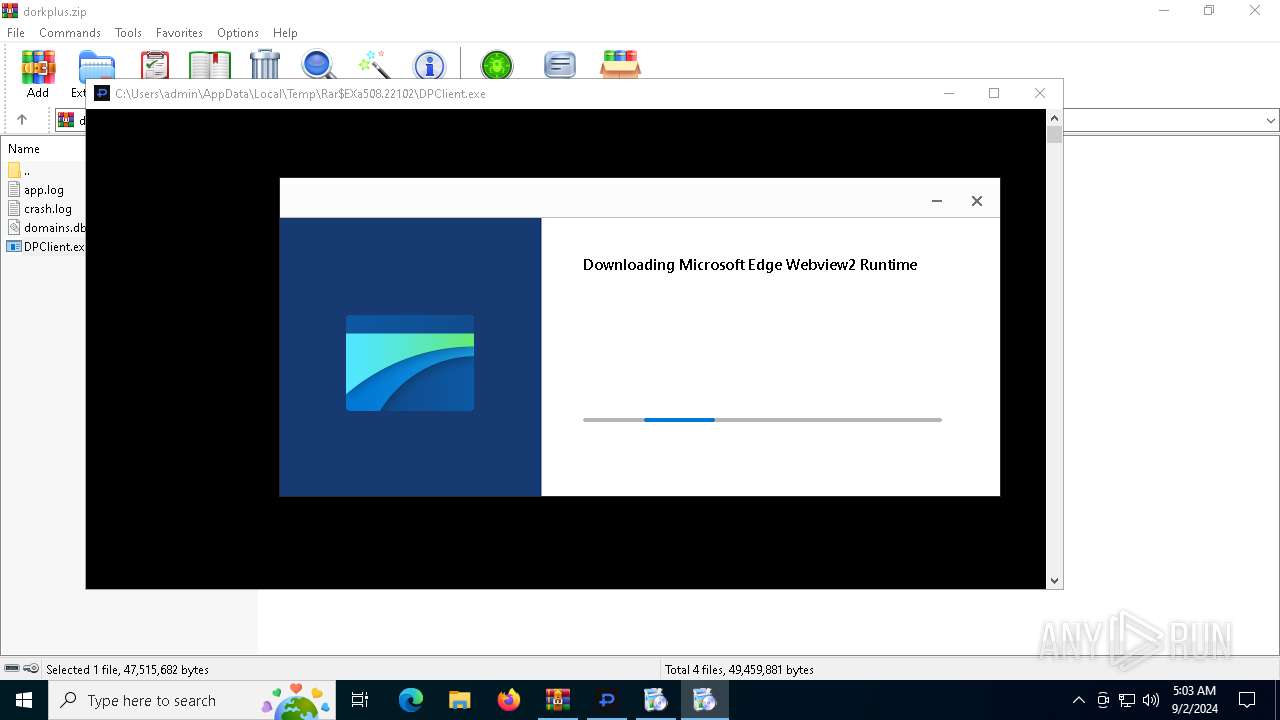Click the SFX box icon in WinRAR

620,65
